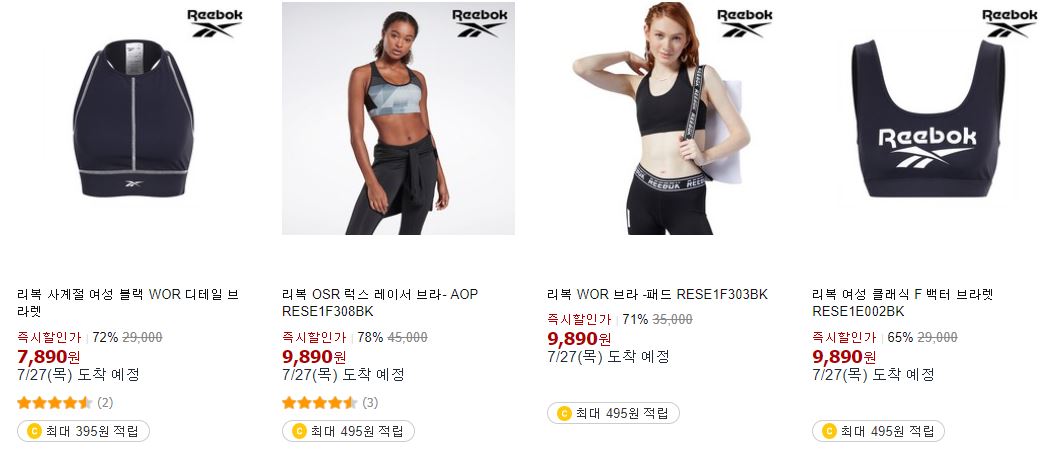
Task: Open the red-haired model black bra photo
Action: pos(663,119)
